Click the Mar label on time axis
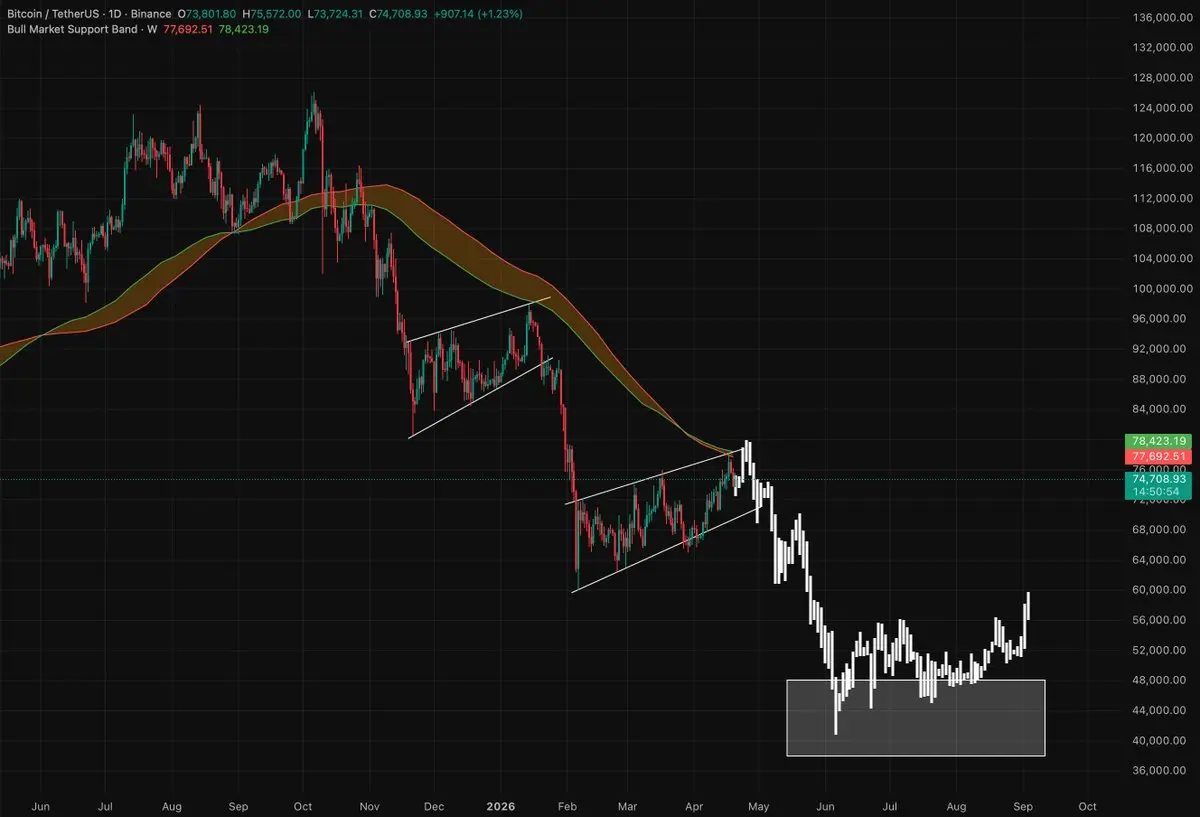The height and width of the screenshot is (817, 1200). point(627,806)
